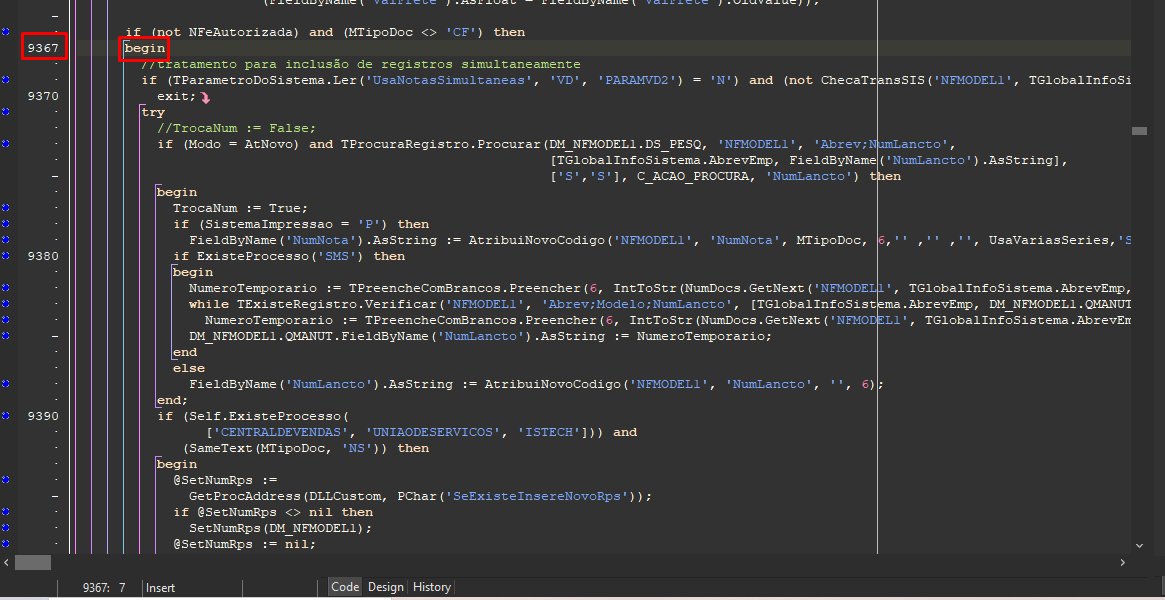Click the vertical scrollbar down arrow
Image resolution: width=1165 pixels, height=600 pixels.
1140,545
